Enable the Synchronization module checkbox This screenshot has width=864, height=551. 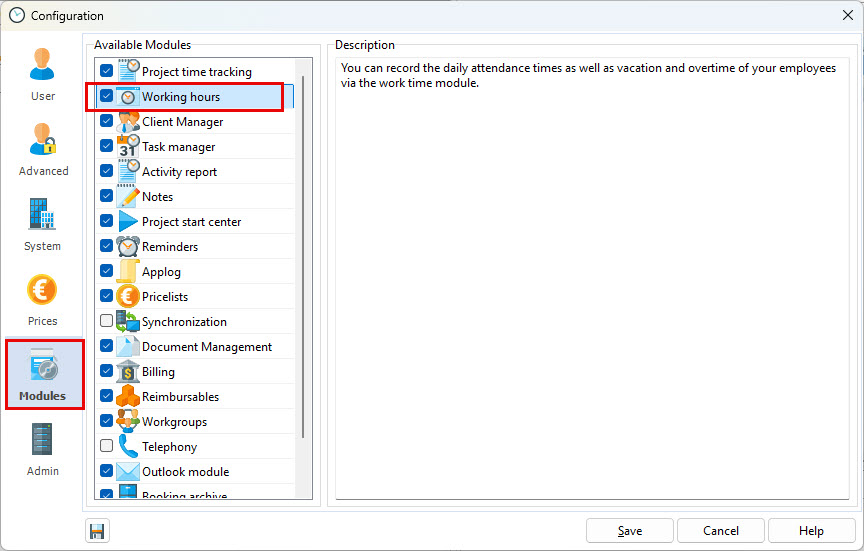click(x=107, y=322)
